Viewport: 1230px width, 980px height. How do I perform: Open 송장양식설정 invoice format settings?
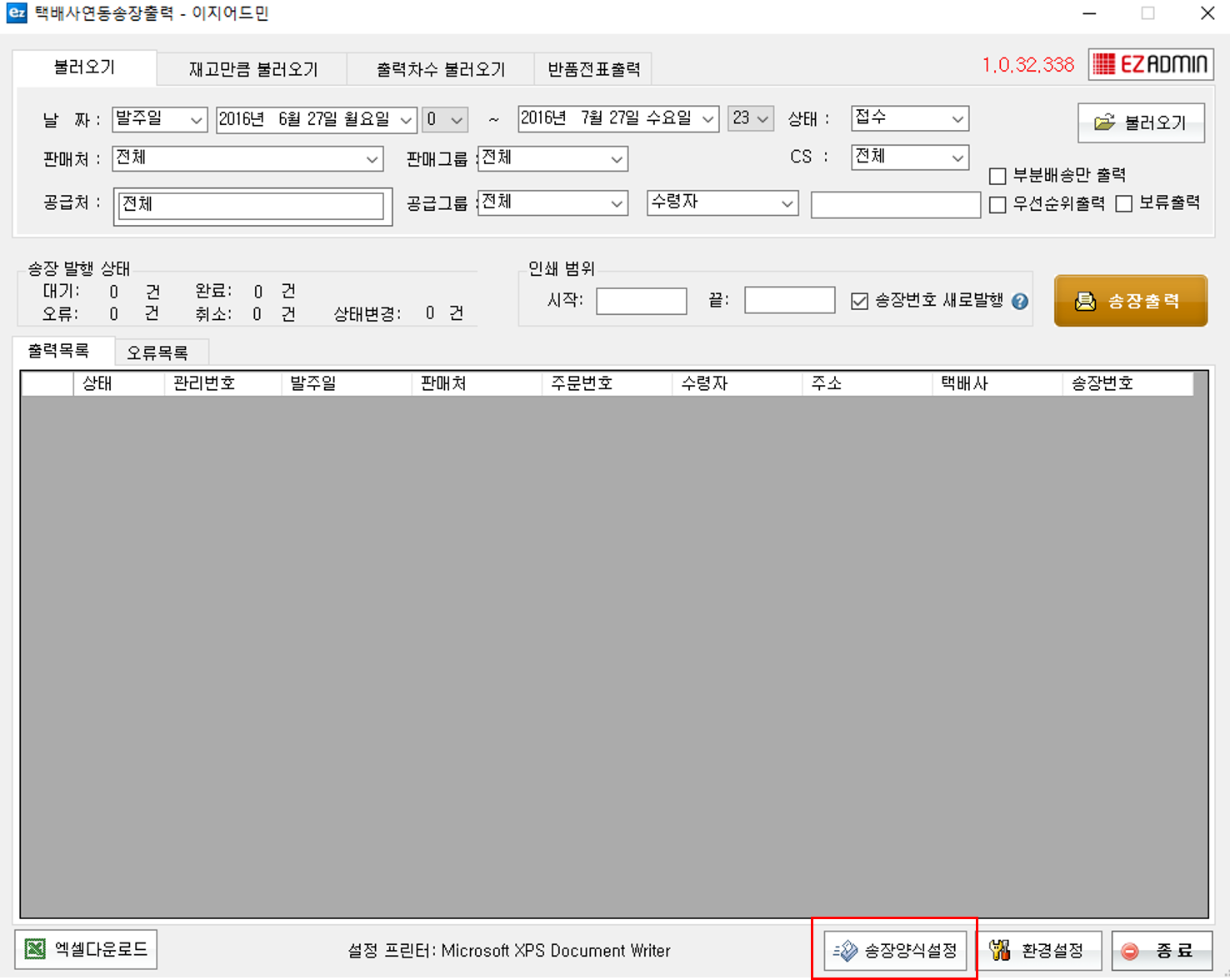tap(895, 950)
